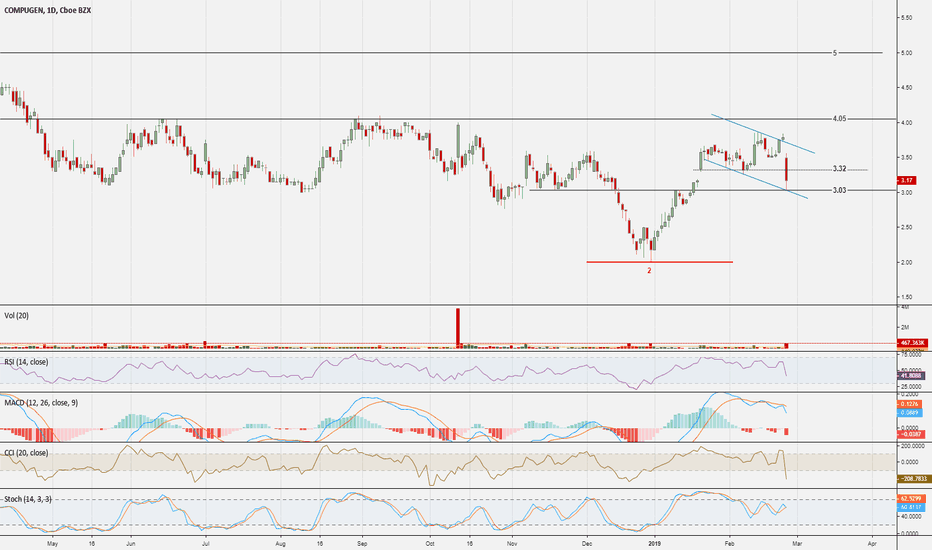
Task: Click the Oct label on the time axis
Action: pyautogui.click(x=430, y=543)
